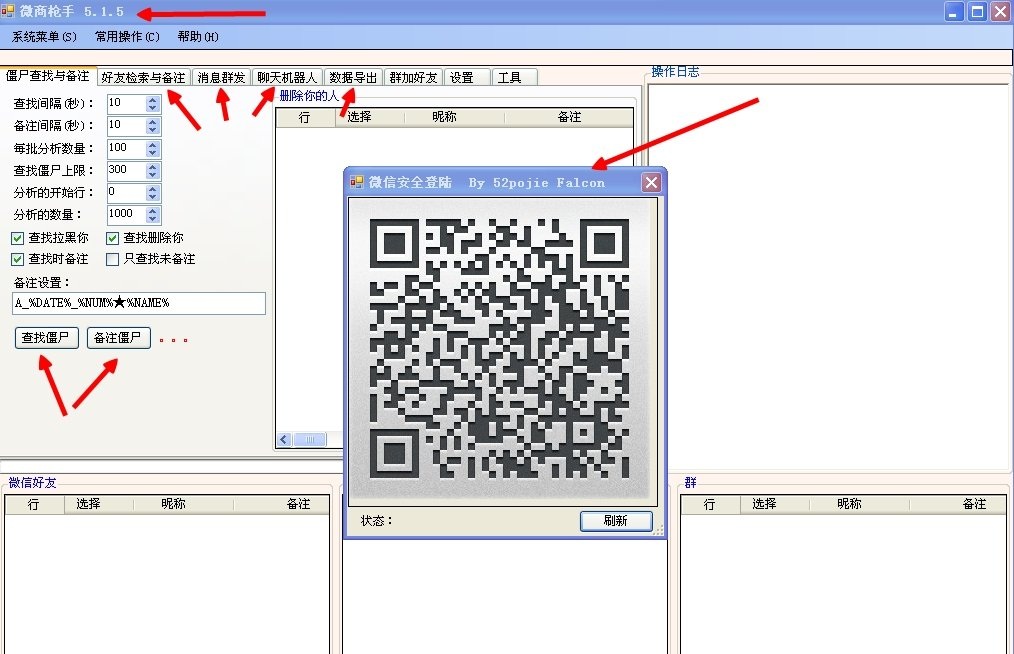Click 选择 column header in 微信好友 list

tap(99, 504)
